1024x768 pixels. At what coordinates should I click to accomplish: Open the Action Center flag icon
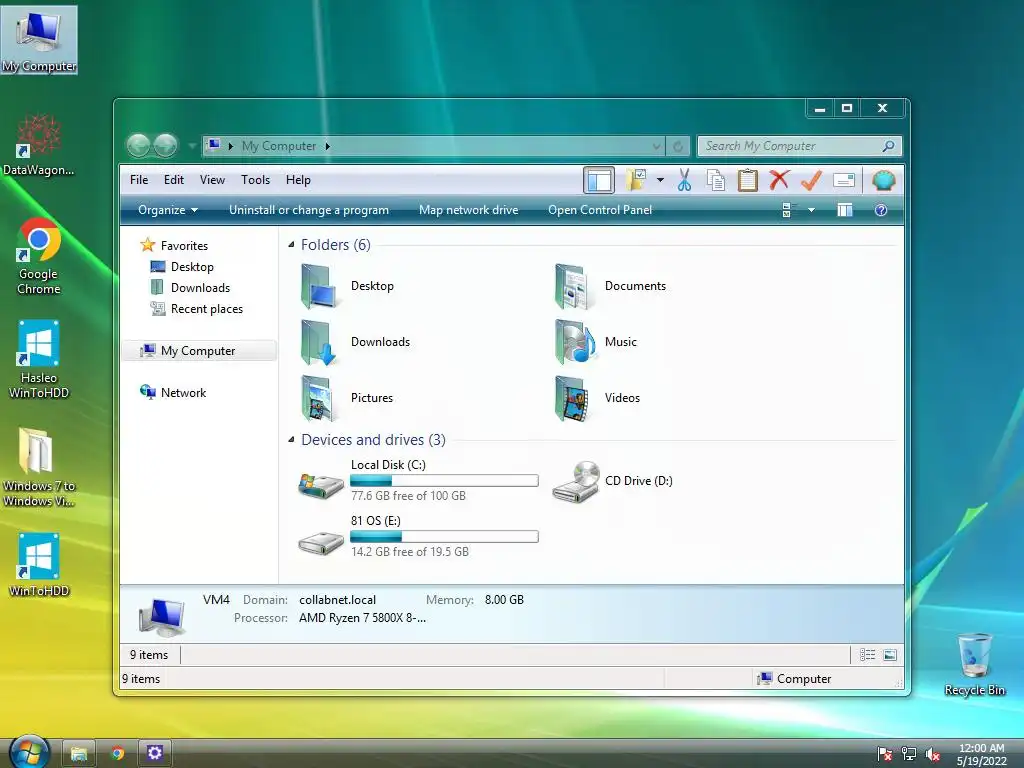click(885, 754)
